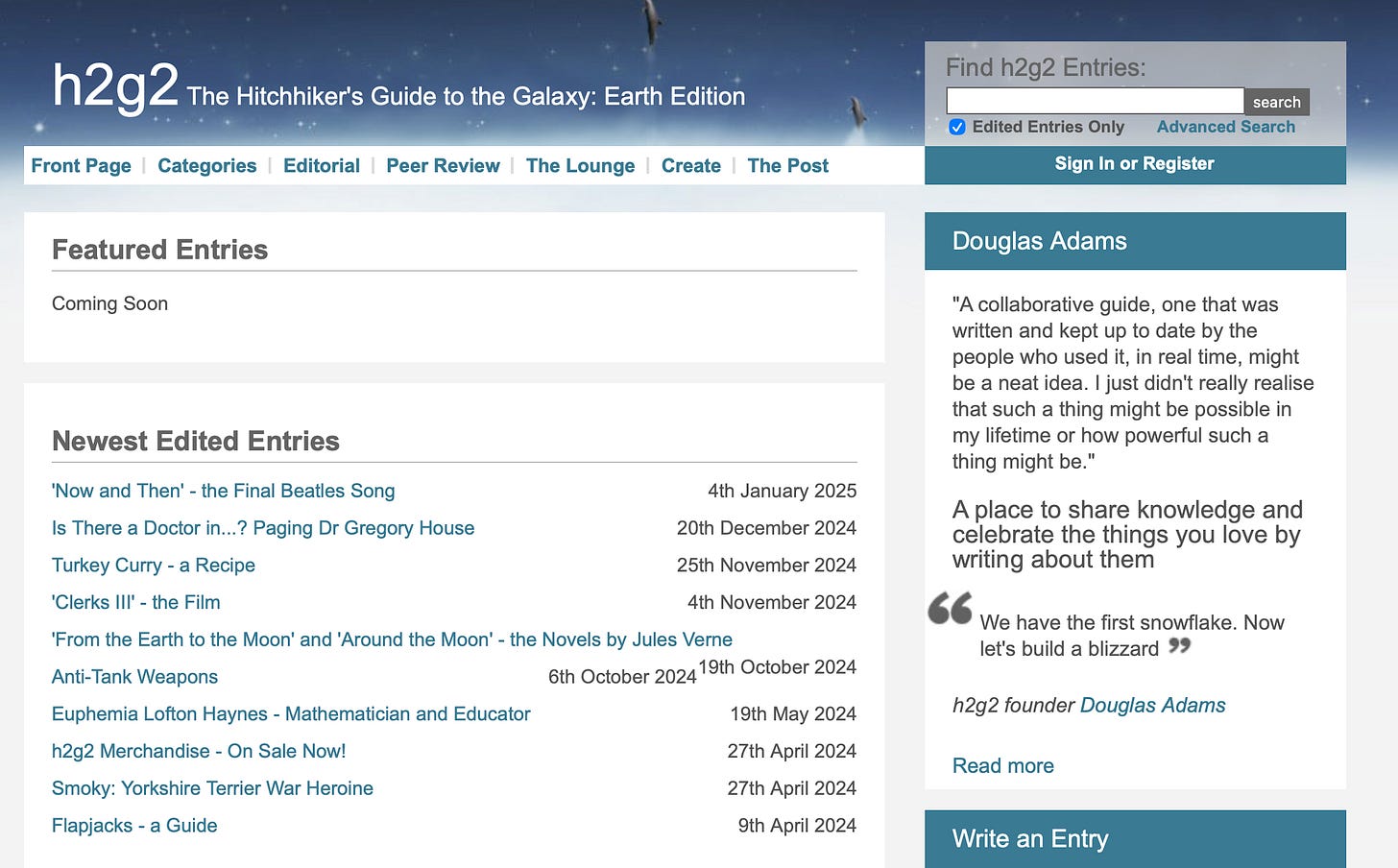Image resolution: width=1398 pixels, height=868 pixels.
Task: Click the date 25th November 2024
Action: pyautogui.click(x=767, y=566)
